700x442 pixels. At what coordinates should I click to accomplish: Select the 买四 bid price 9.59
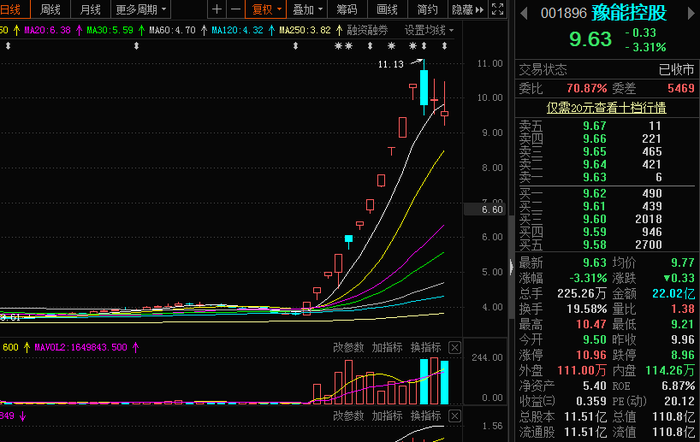(x=594, y=232)
